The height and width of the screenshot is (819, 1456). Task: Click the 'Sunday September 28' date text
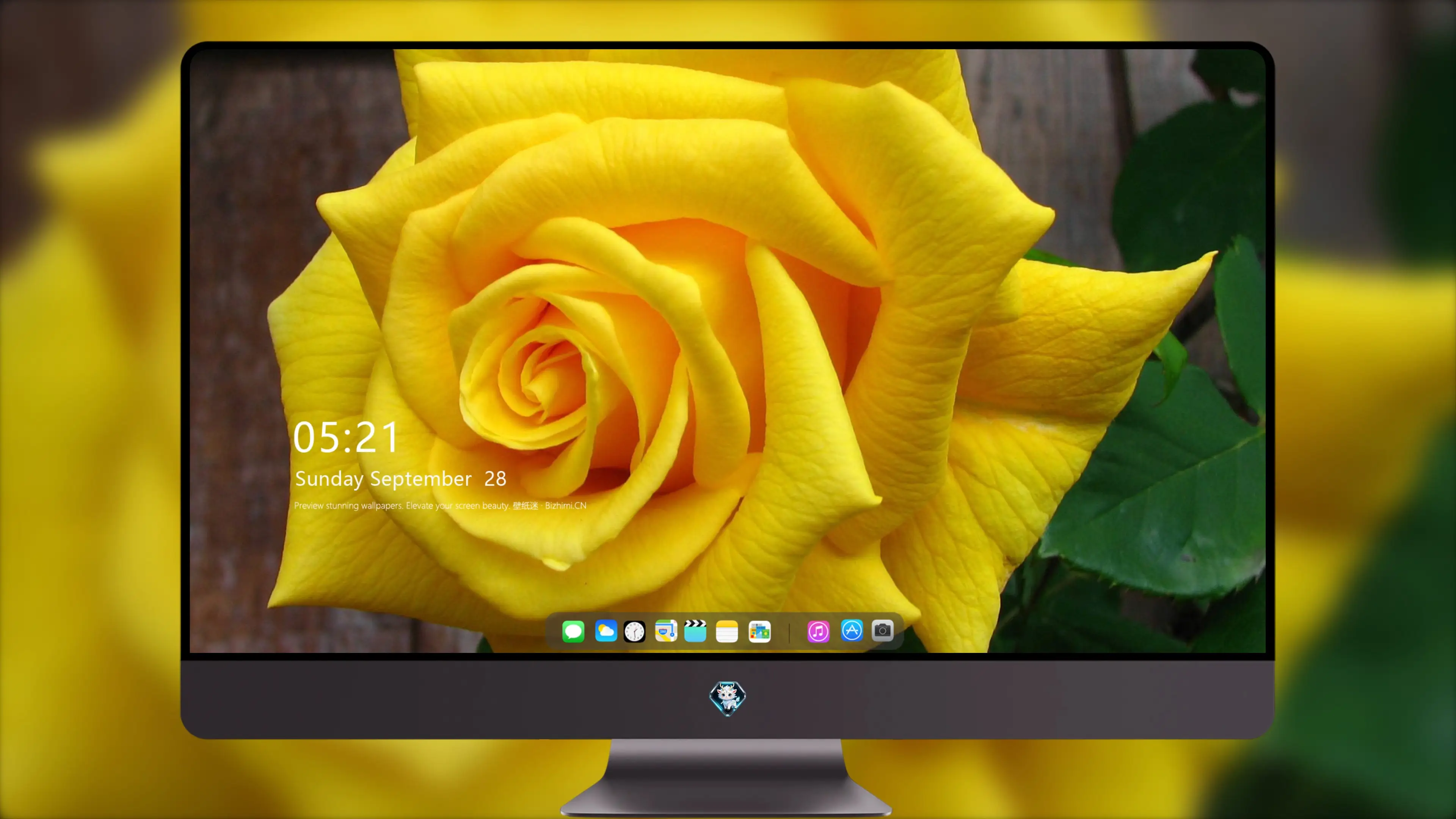(401, 479)
